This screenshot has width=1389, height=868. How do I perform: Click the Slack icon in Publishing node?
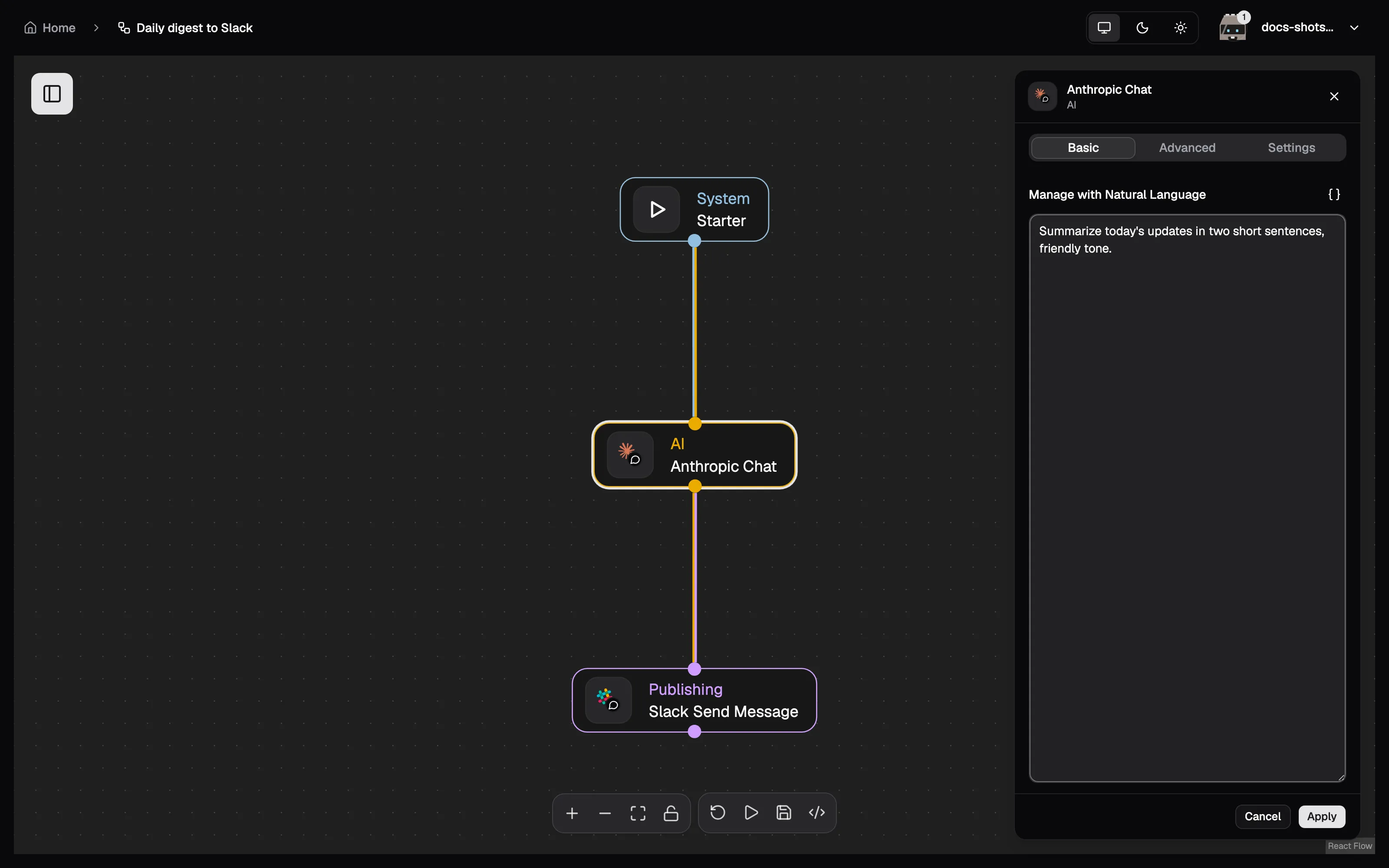[609, 700]
